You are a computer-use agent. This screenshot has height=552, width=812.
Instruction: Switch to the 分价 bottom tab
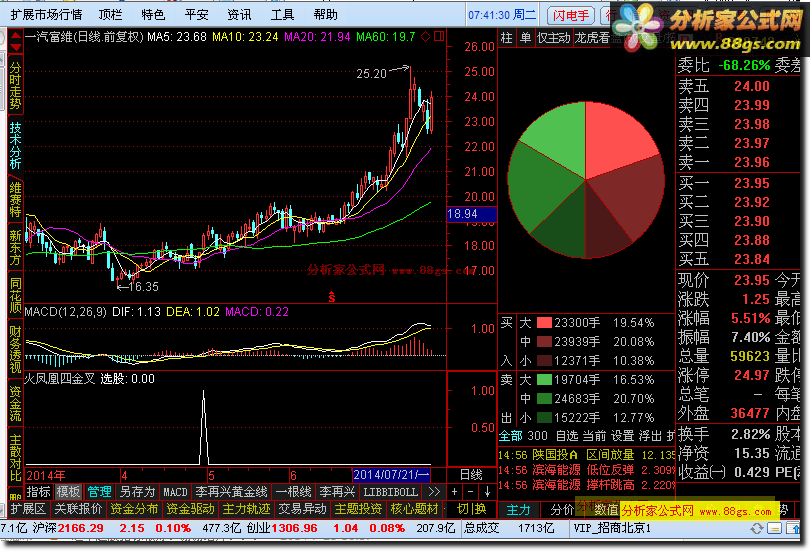pos(562,510)
